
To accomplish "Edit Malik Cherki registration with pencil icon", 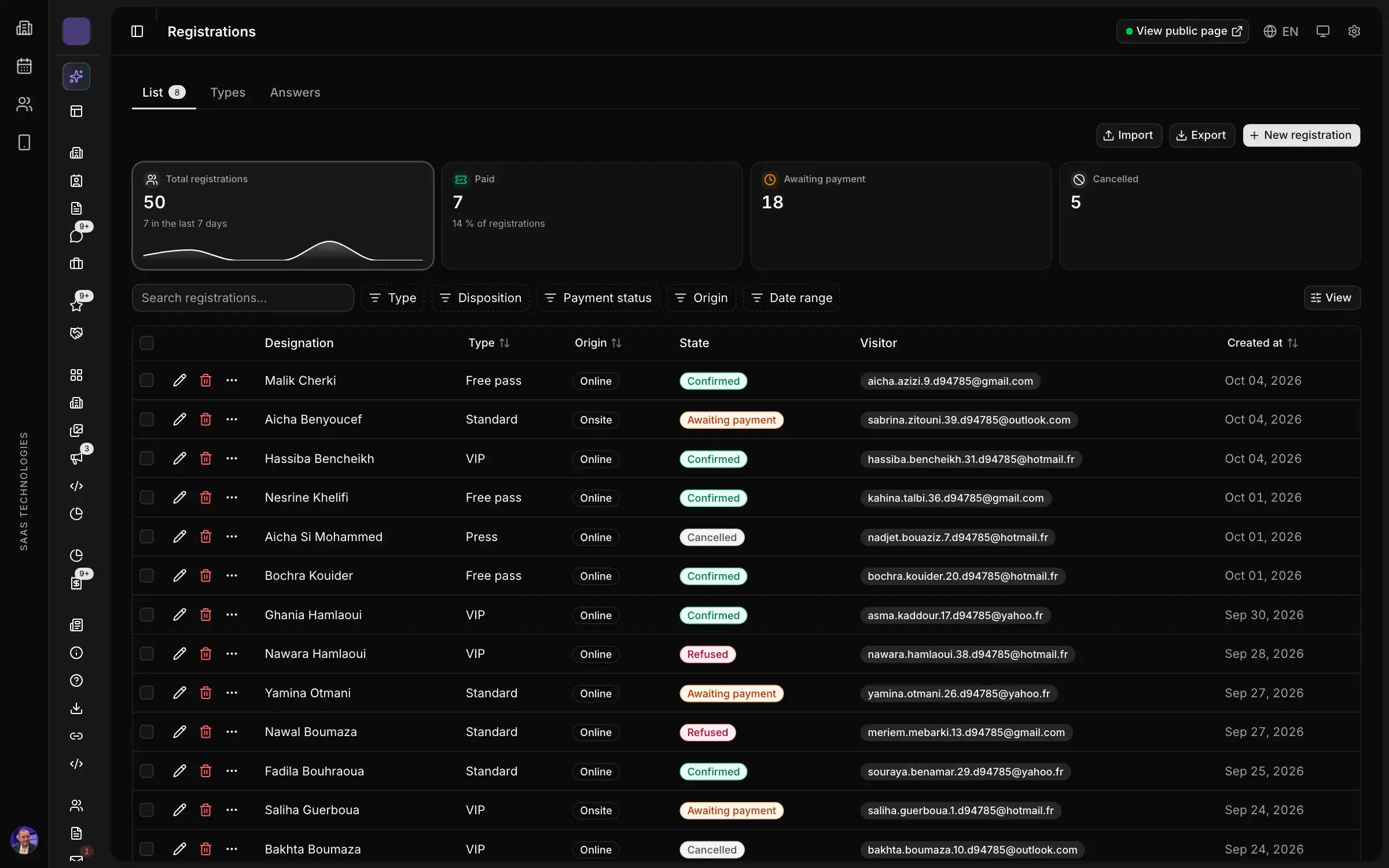I will 179,380.
